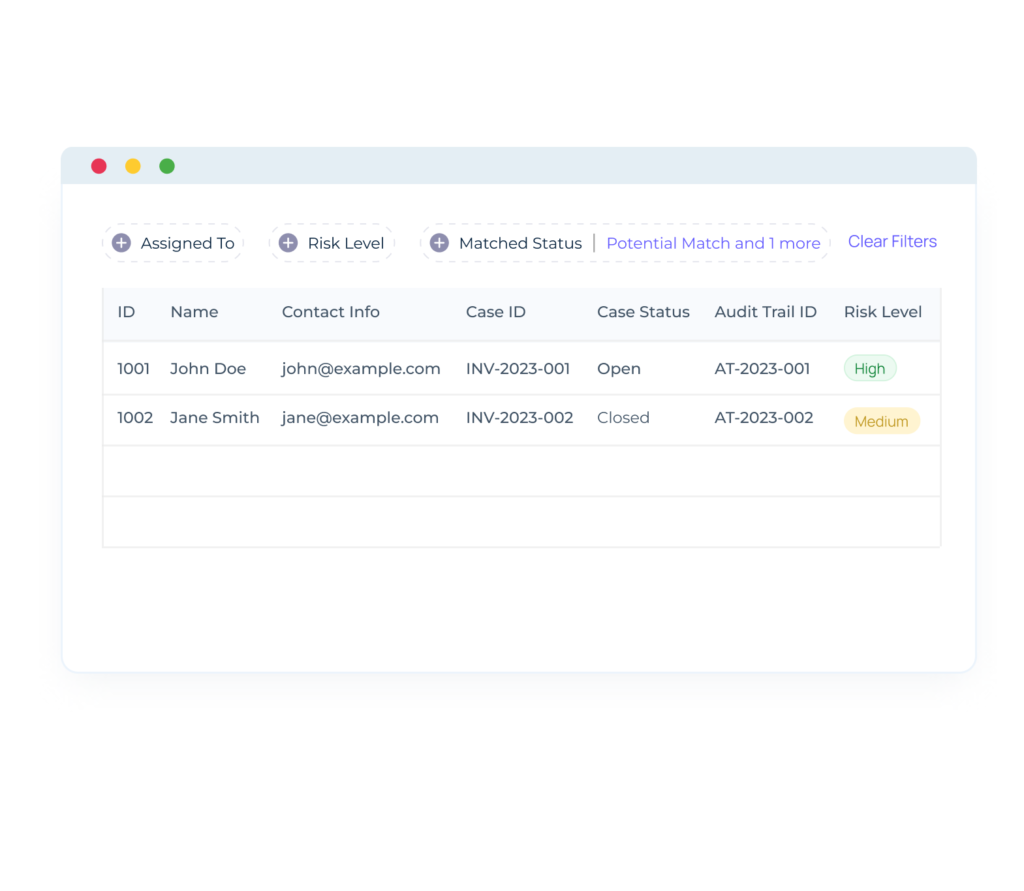Click the yellow traffic light circle
Viewport: 1024px width, 891px height.
[132, 166]
